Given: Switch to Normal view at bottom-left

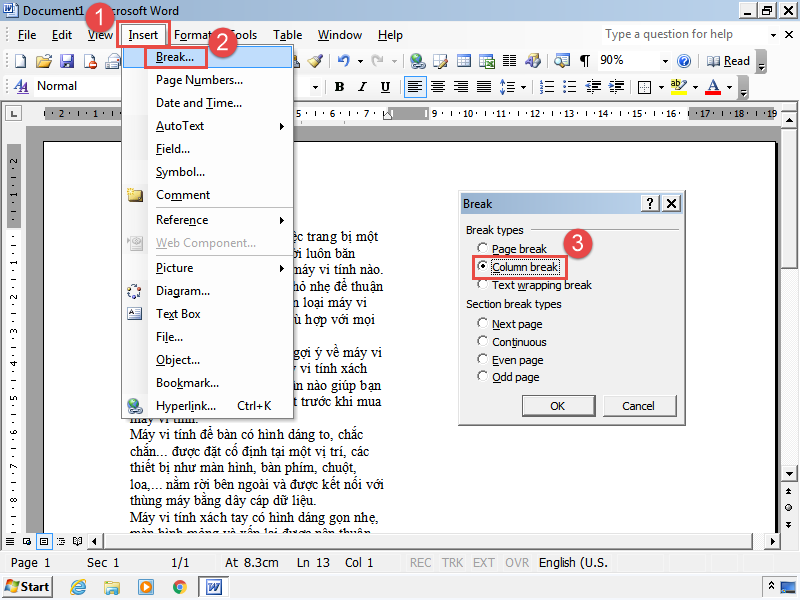Looking at the screenshot, I should point(10,541).
